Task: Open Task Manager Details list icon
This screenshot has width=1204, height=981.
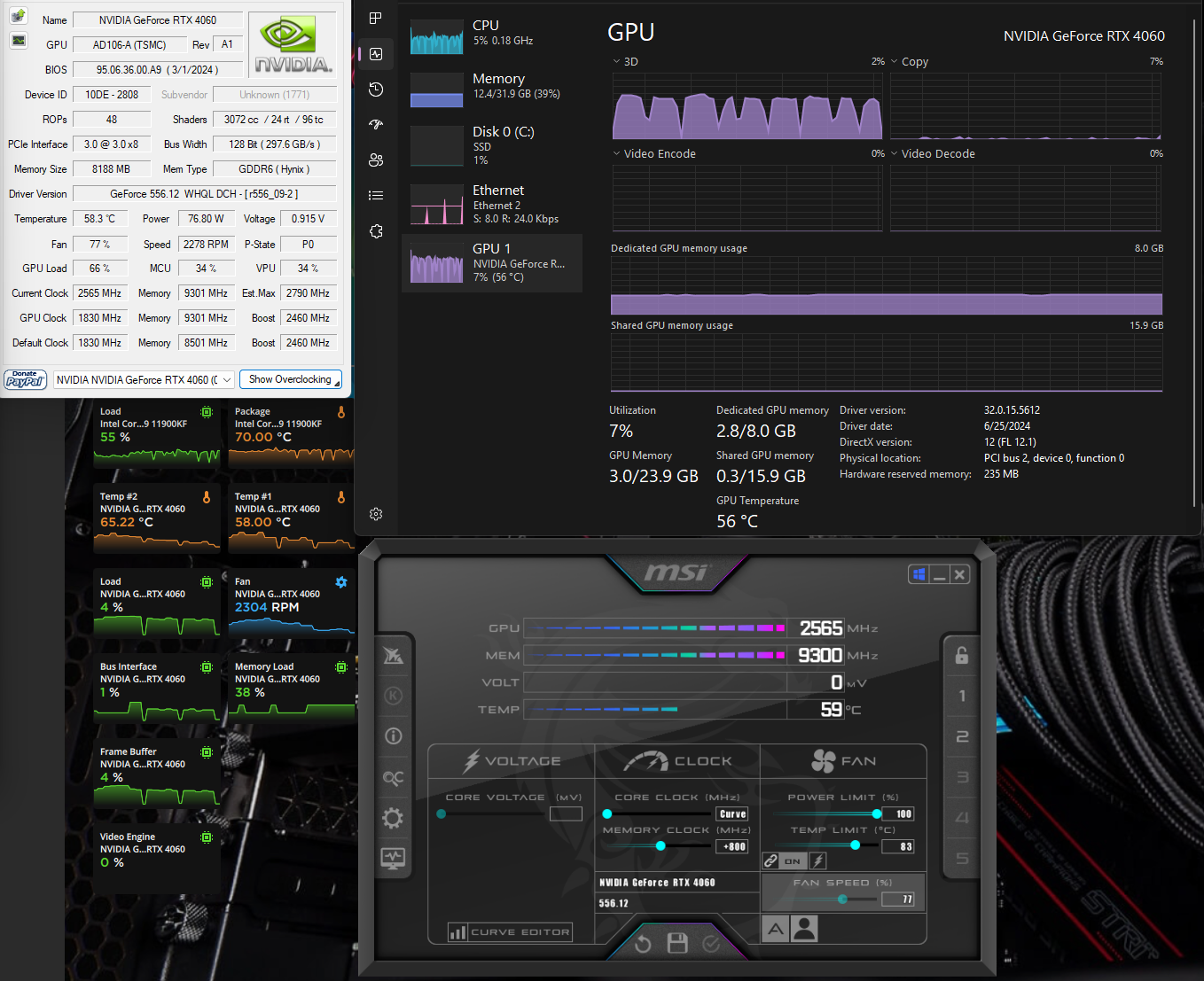Action: [x=376, y=196]
